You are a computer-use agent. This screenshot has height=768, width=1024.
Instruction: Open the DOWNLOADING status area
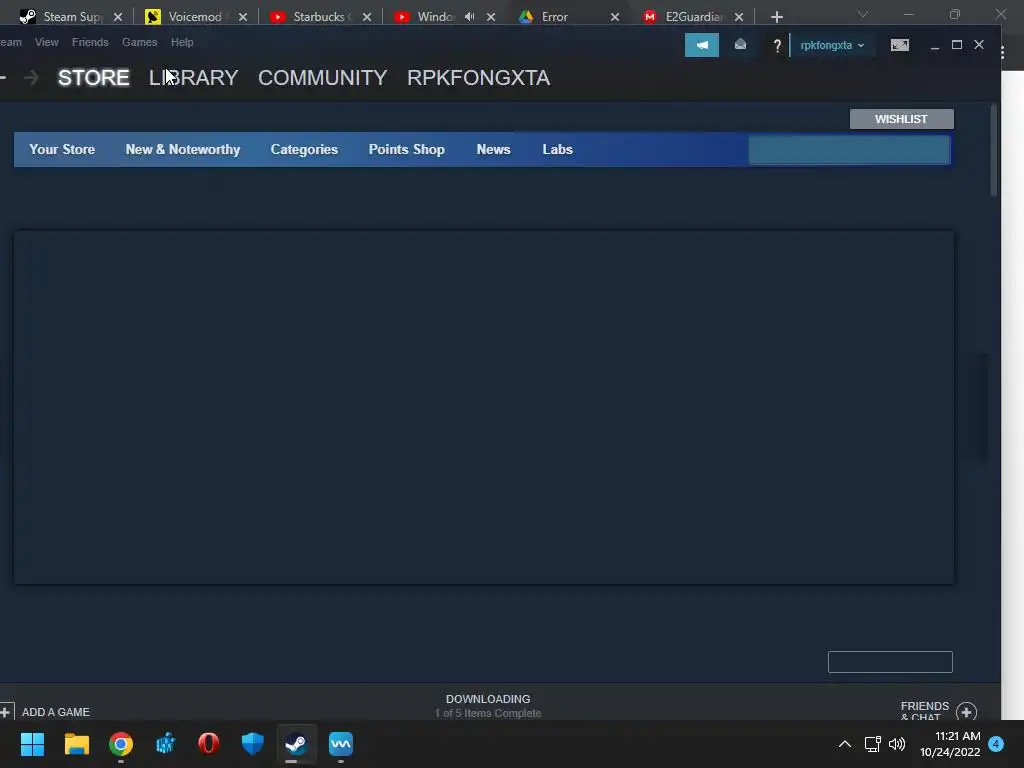(488, 705)
